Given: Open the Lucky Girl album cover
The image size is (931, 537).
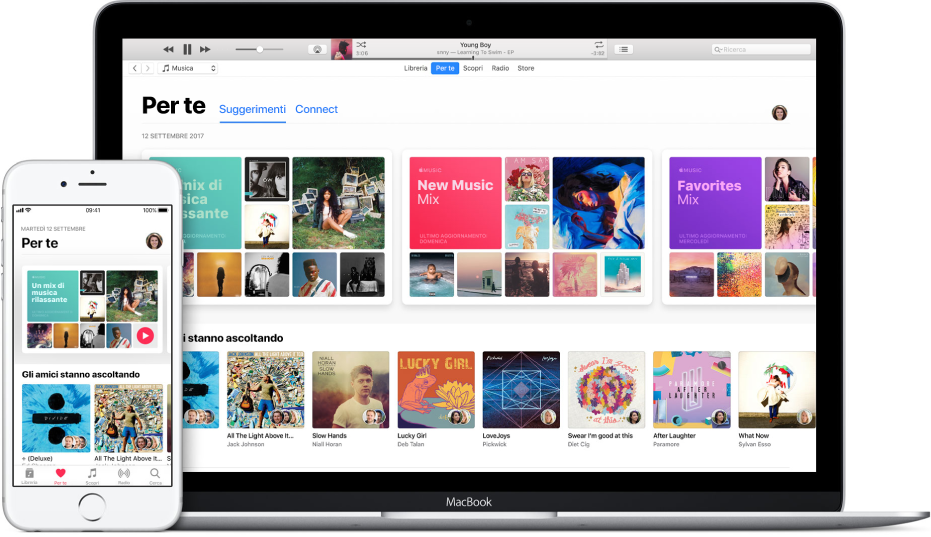Looking at the screenshot, I should point(436,390).
